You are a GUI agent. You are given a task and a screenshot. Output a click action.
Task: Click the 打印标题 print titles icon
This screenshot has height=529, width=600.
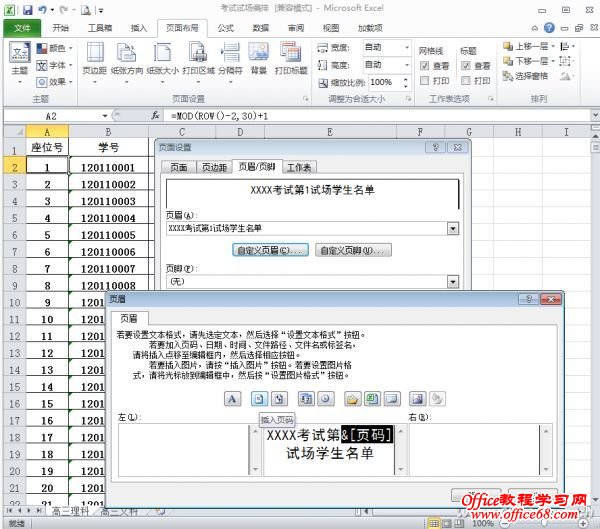click(x=291, y=59)
